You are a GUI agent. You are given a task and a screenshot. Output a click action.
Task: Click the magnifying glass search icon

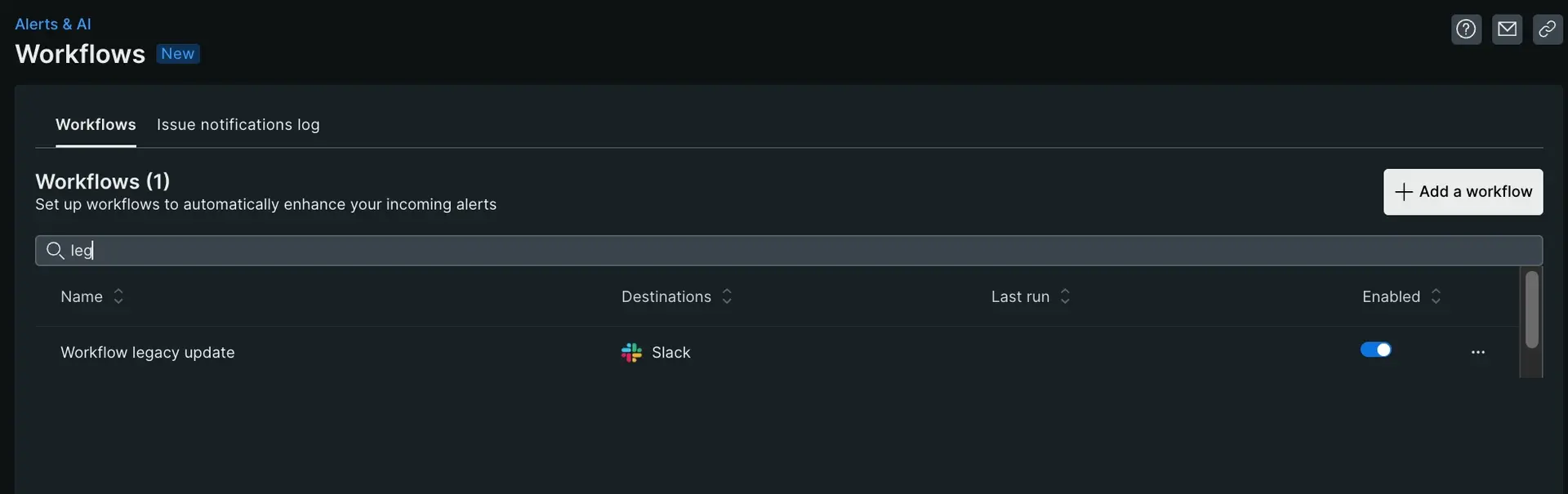tap(55, 251)
